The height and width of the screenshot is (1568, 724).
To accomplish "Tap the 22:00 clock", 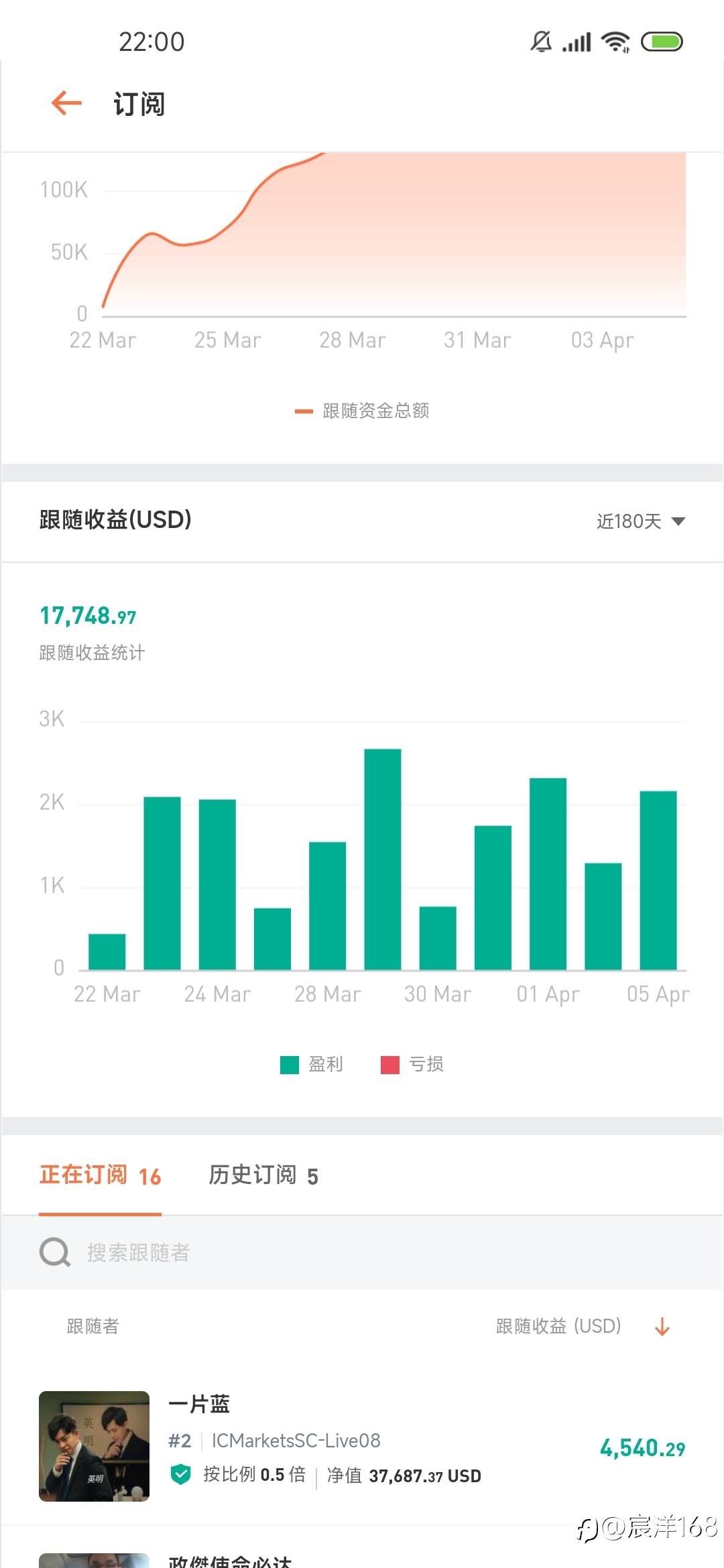I will 152,42.
